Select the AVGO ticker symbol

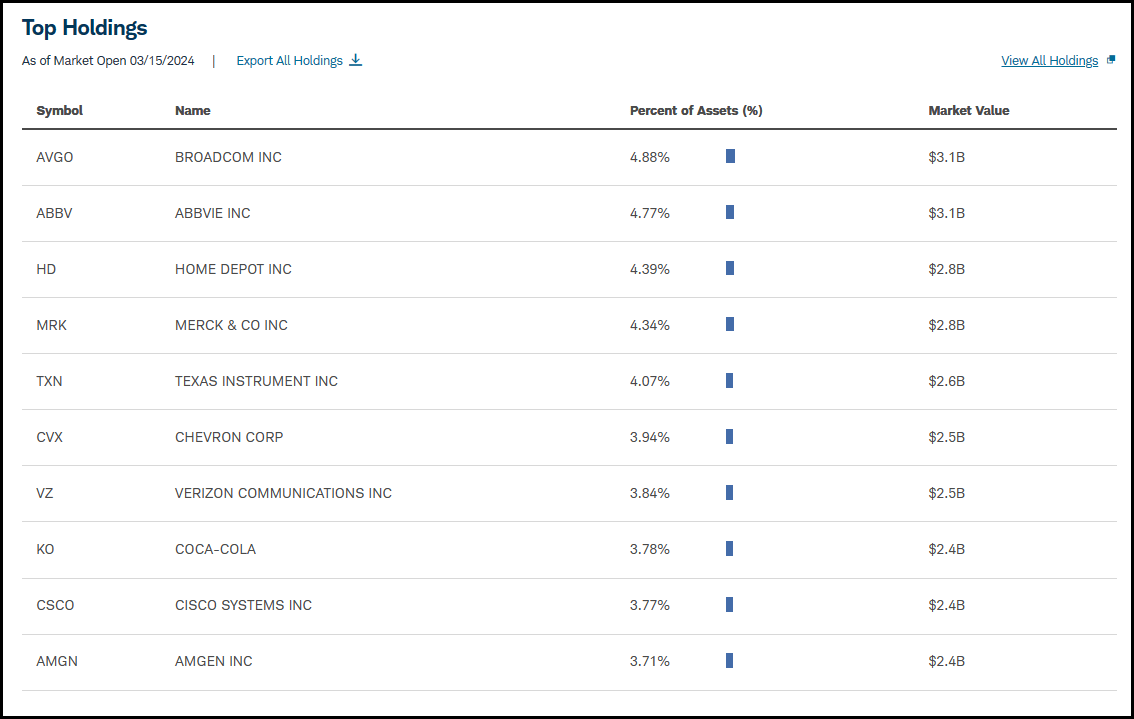55,157
